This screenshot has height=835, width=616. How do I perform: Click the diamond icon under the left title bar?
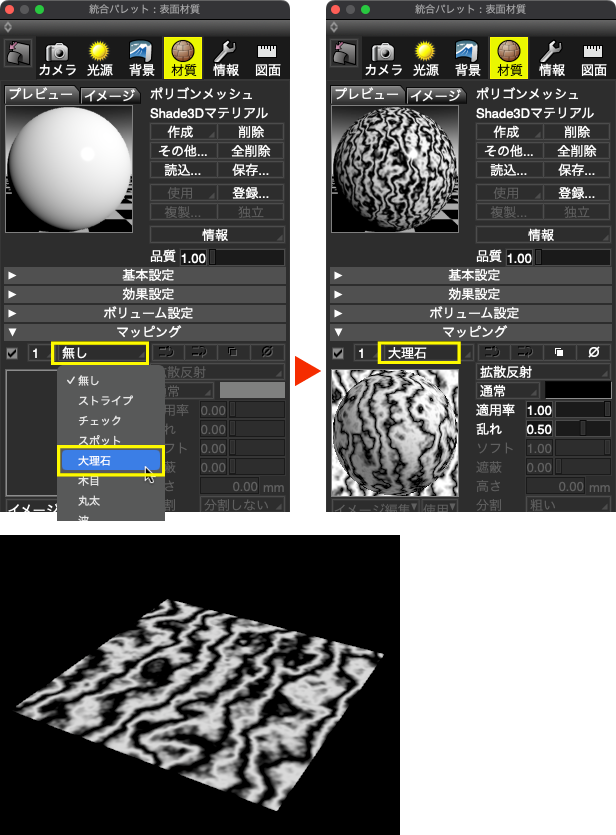[x=8, y=27]
